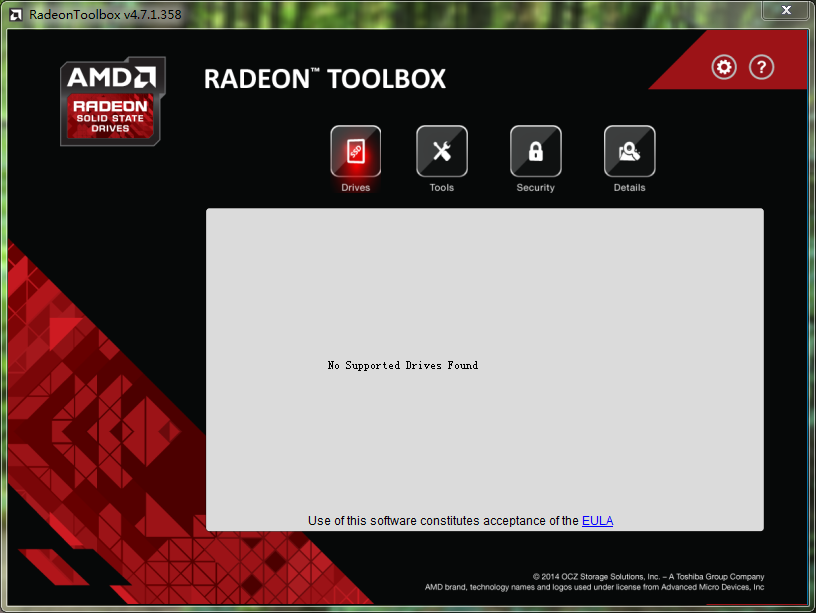Select the Security padlock icon
Viewport: 816px width, 613px height.
535,151
